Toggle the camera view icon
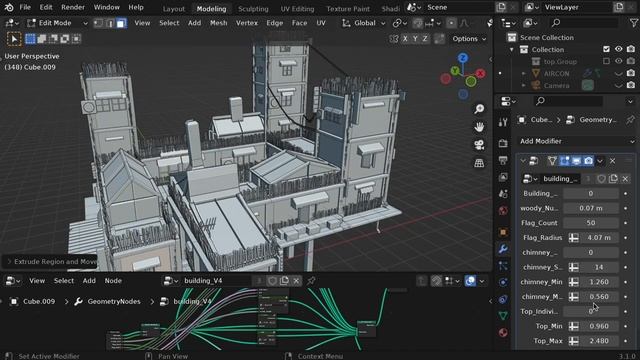 479,145
